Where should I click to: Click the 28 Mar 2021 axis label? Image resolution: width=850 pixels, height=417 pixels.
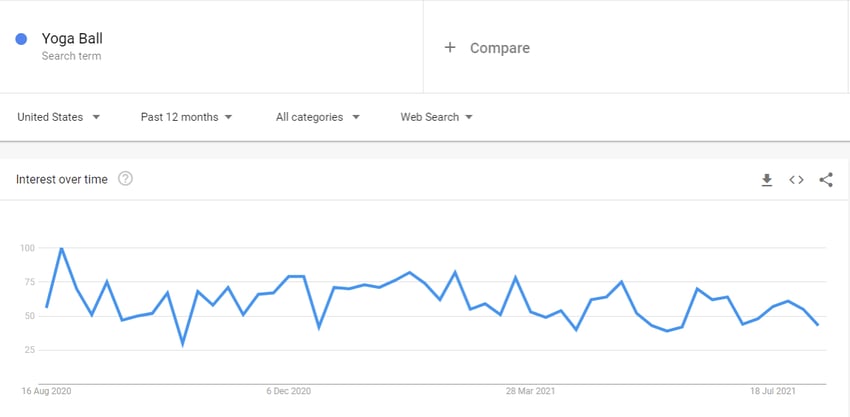pyautogui.click(x=531, y=391)
